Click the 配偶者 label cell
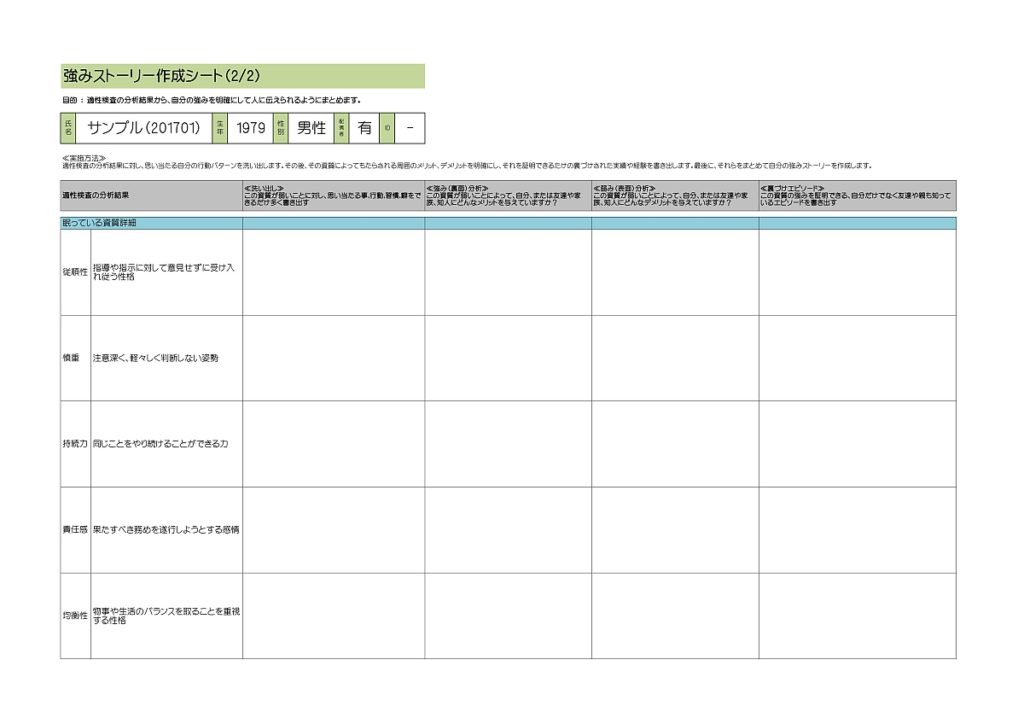This screenshot has height=724, width=1024. pos(342,128)
